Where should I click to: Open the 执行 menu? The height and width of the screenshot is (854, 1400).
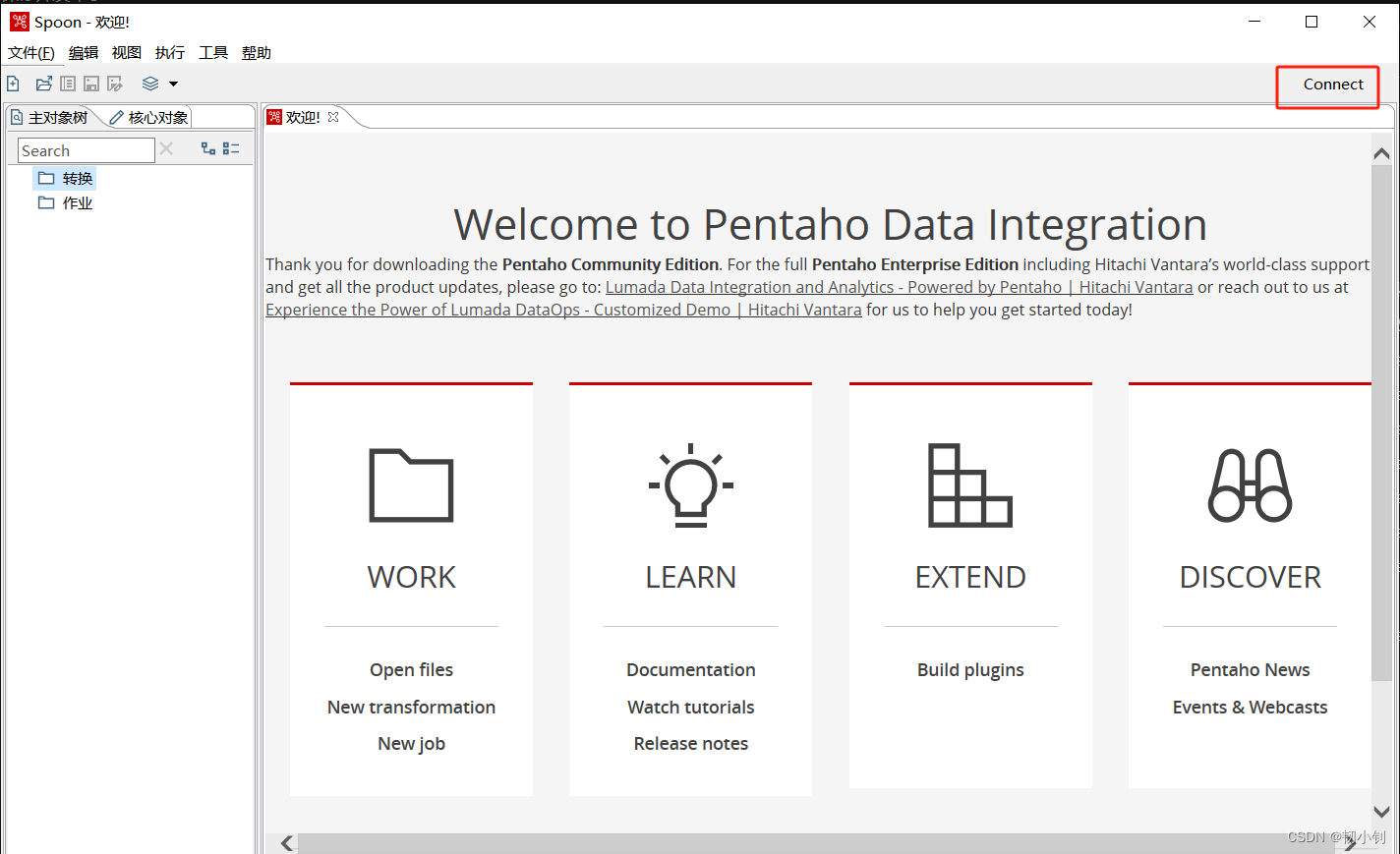click(x=170, y=53)
